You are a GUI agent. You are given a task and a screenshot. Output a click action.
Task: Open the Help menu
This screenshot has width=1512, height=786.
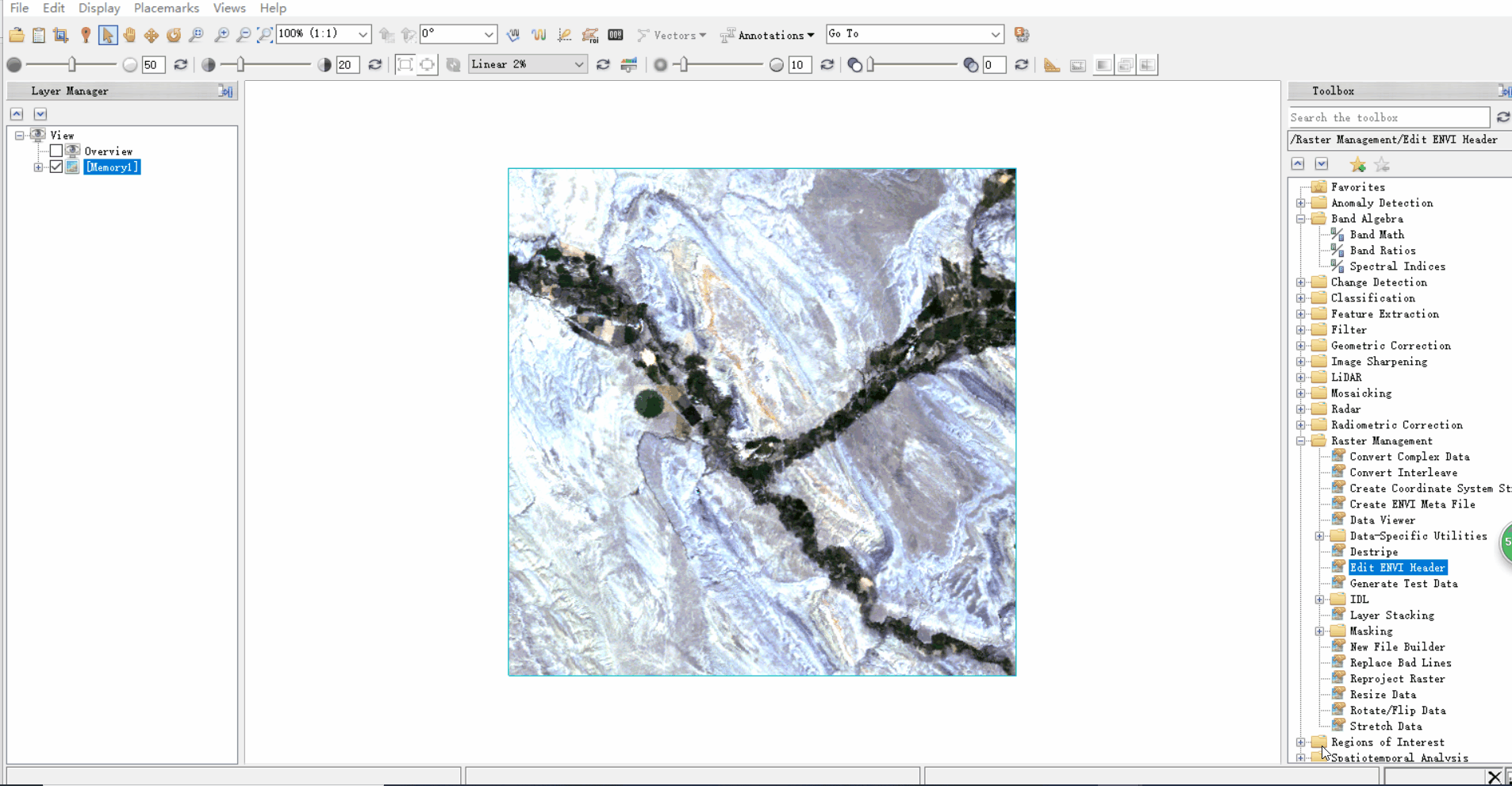pos(273,8)
